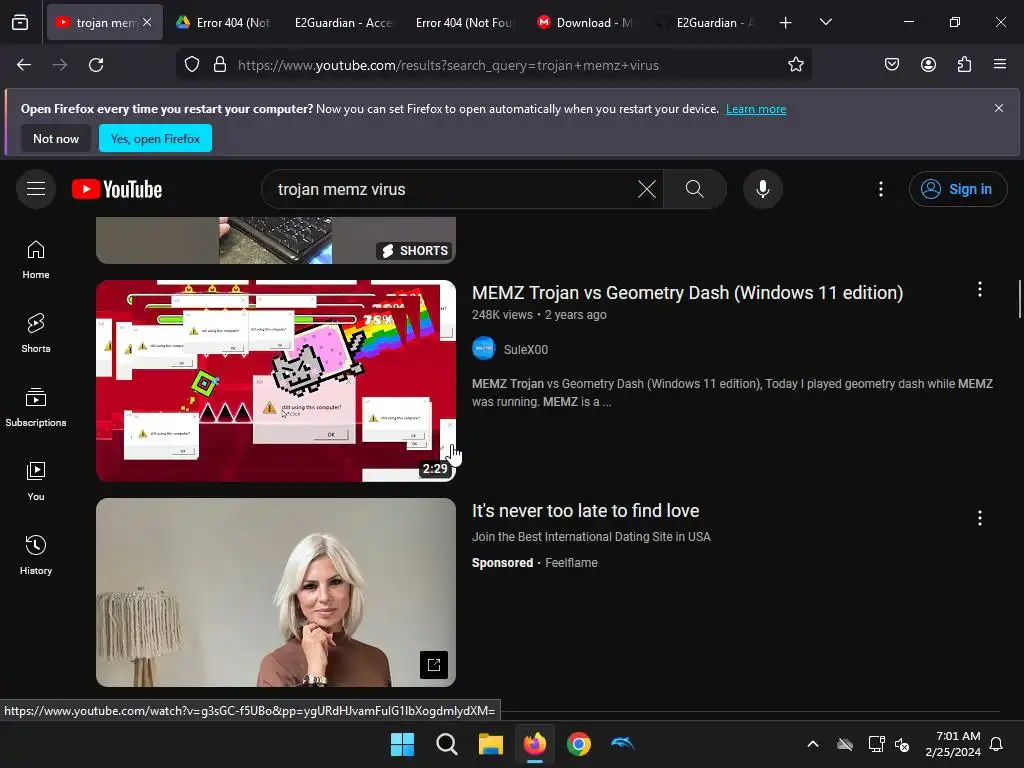The image size is (1024, 768).
Task: Open Firefox application hamburger menu
Action: coord(1000,65)
